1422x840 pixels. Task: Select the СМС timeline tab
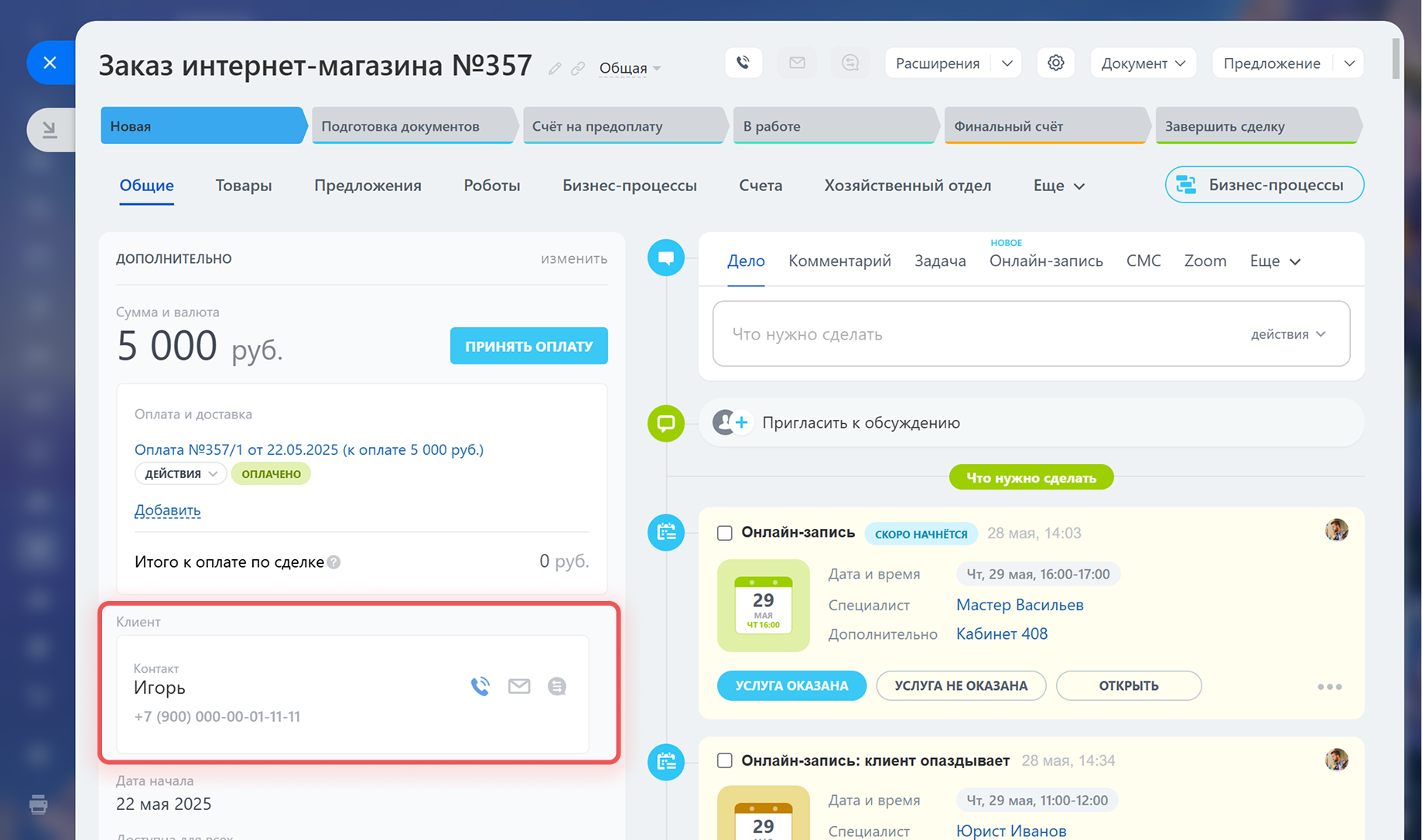click(x=1143, y=261)
